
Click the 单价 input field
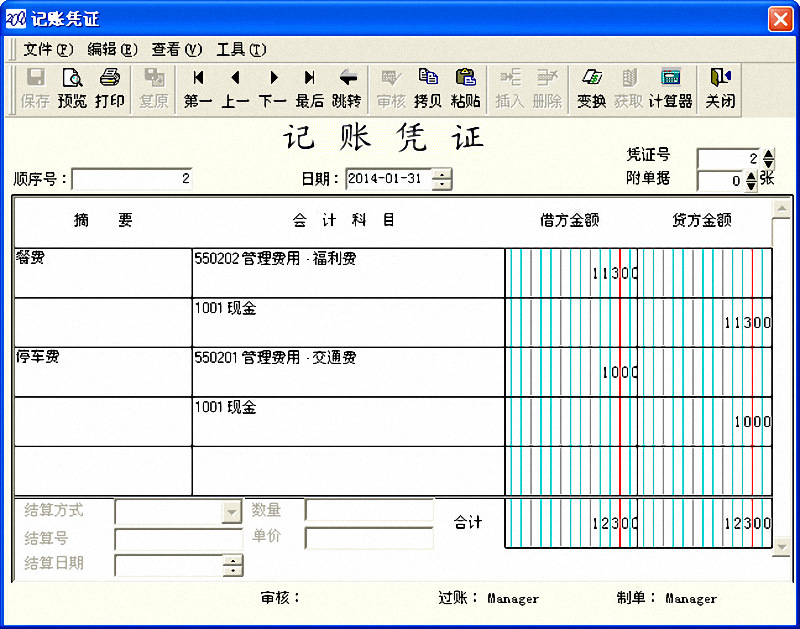[x=369, y=538]
